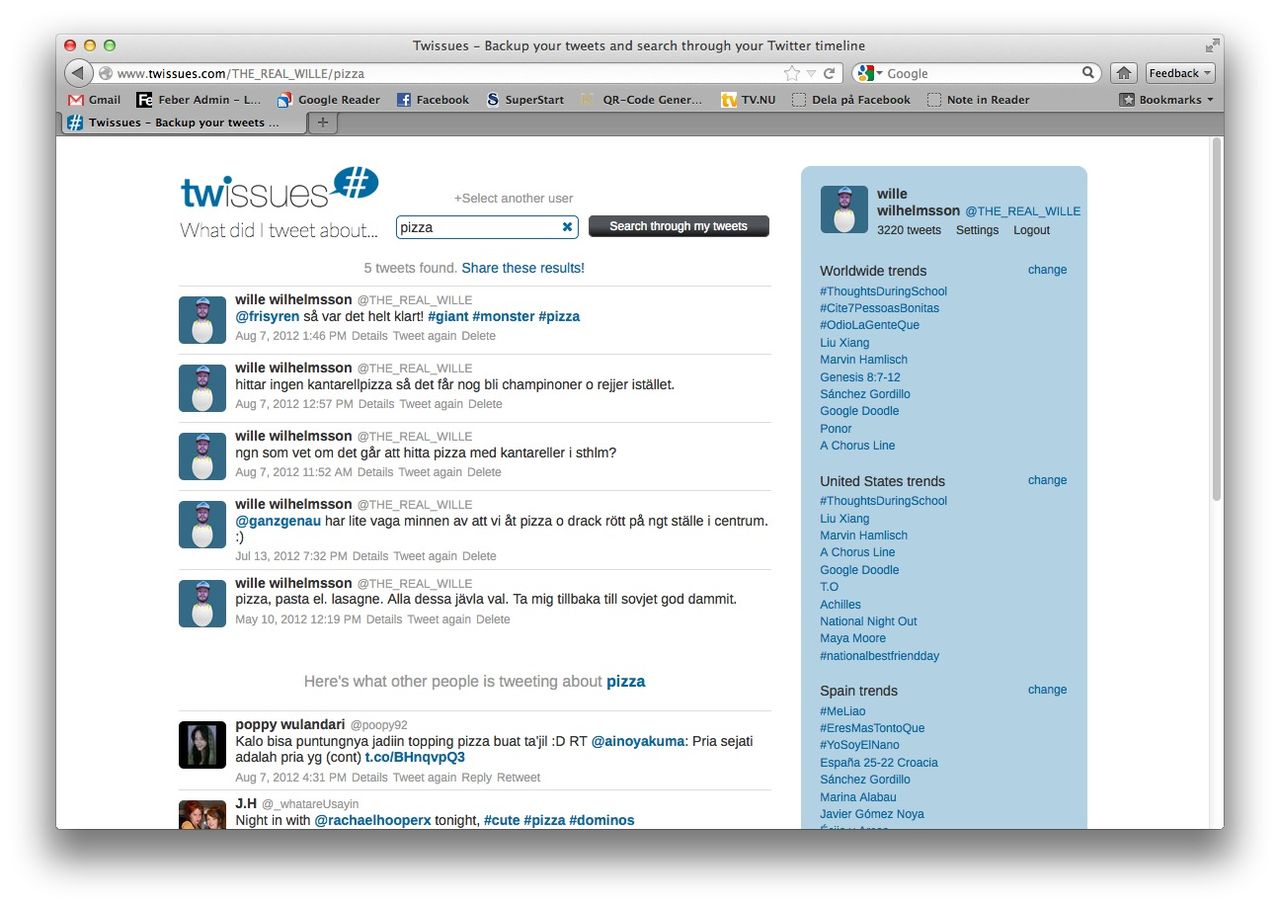Expand the Feedback dropdown
1280x907 pixels.
(x=1179, y=73)
